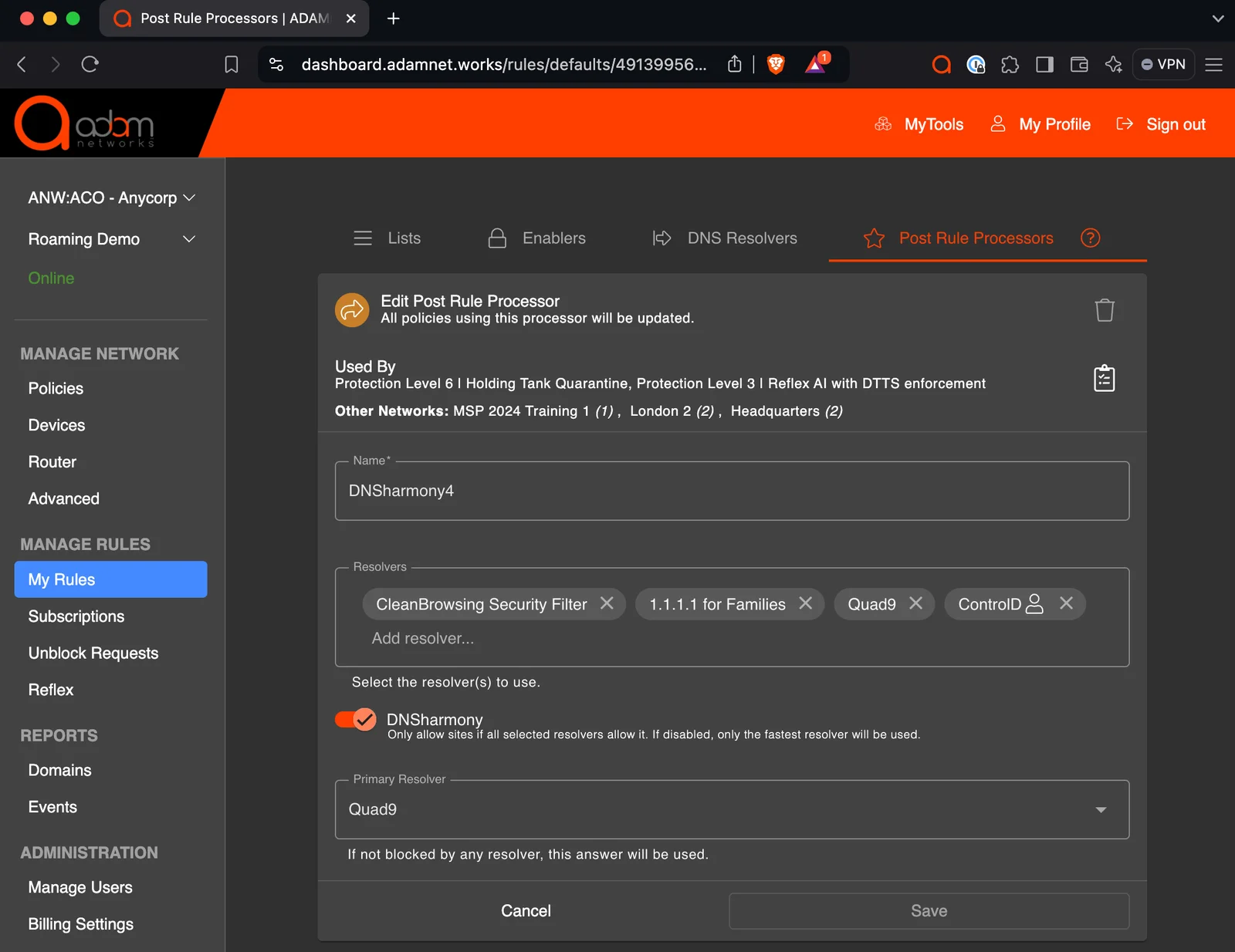
Task: Open the browser hamburger menu
Action: click(1213, 64)
